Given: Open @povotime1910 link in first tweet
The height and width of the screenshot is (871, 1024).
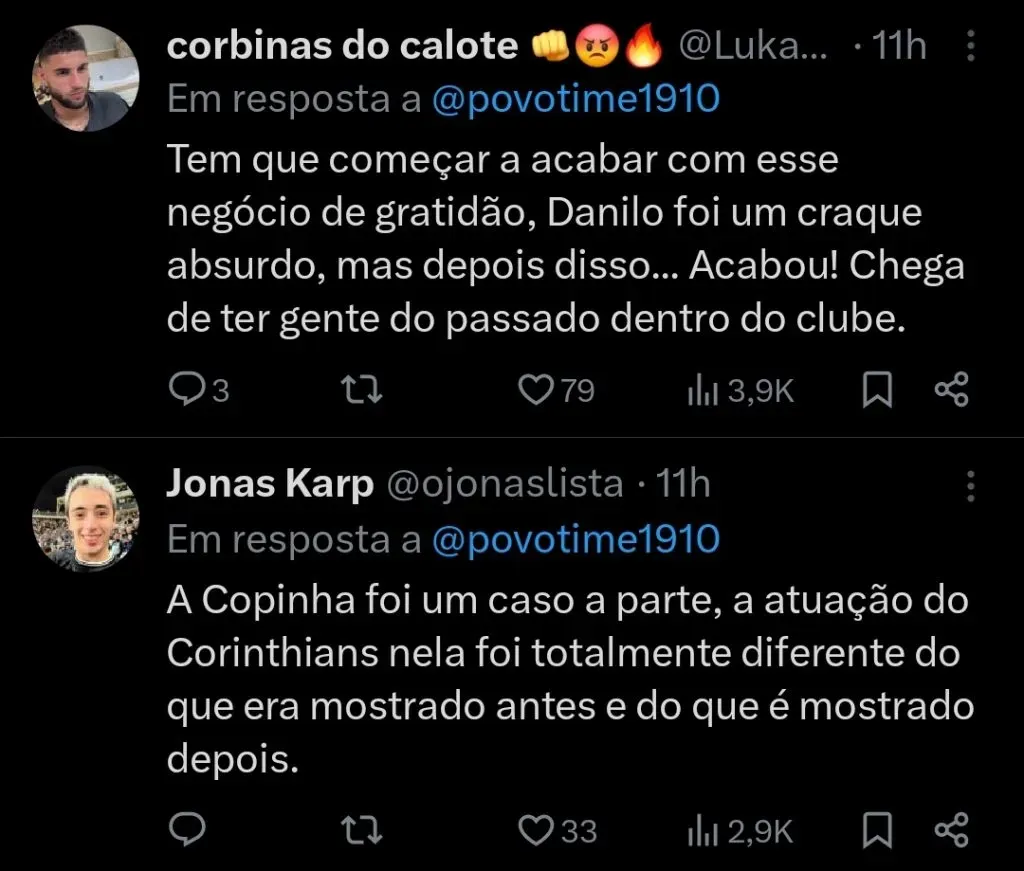Looking at the screenshot, I should [576, 100].
